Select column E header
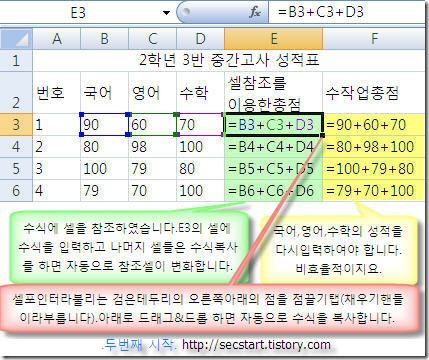This screenshot has width=429, height=360. 274,39
